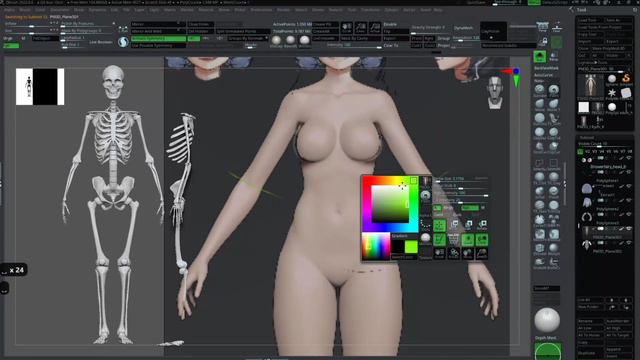Click the large material preview sphere
This screenshot has height=360, width=640.
(x=547, y=320)
